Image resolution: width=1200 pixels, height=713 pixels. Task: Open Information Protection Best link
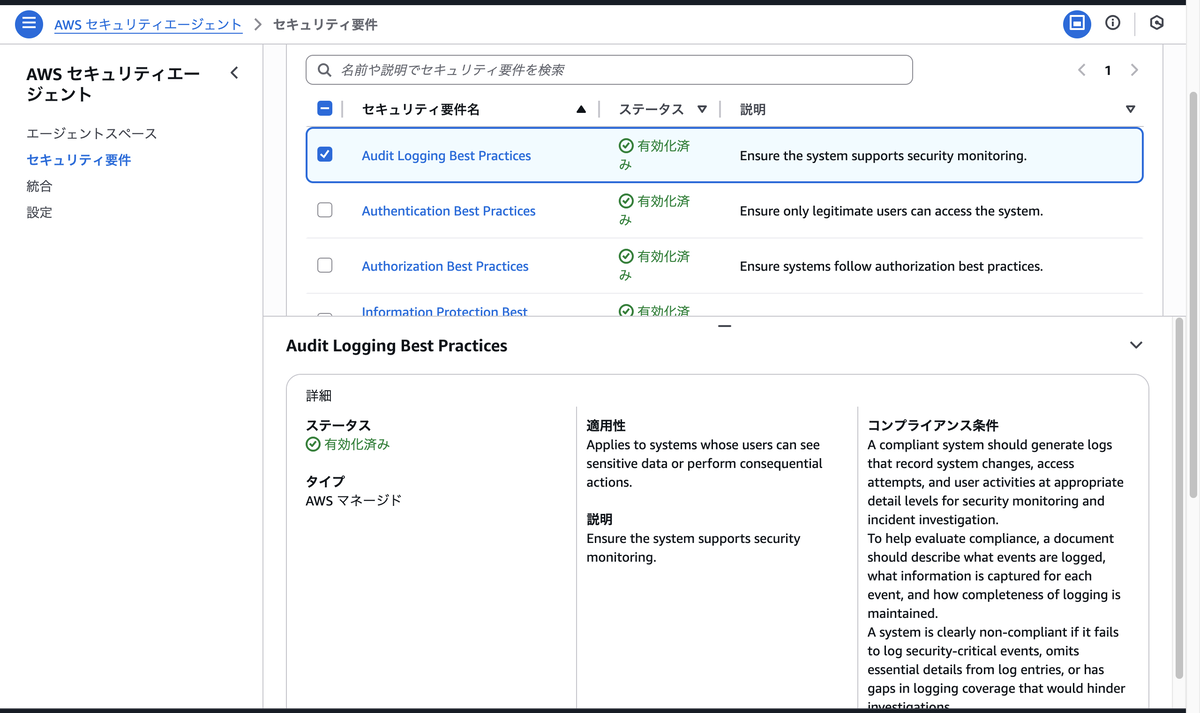pyautogui.click(x=444, y=311)
